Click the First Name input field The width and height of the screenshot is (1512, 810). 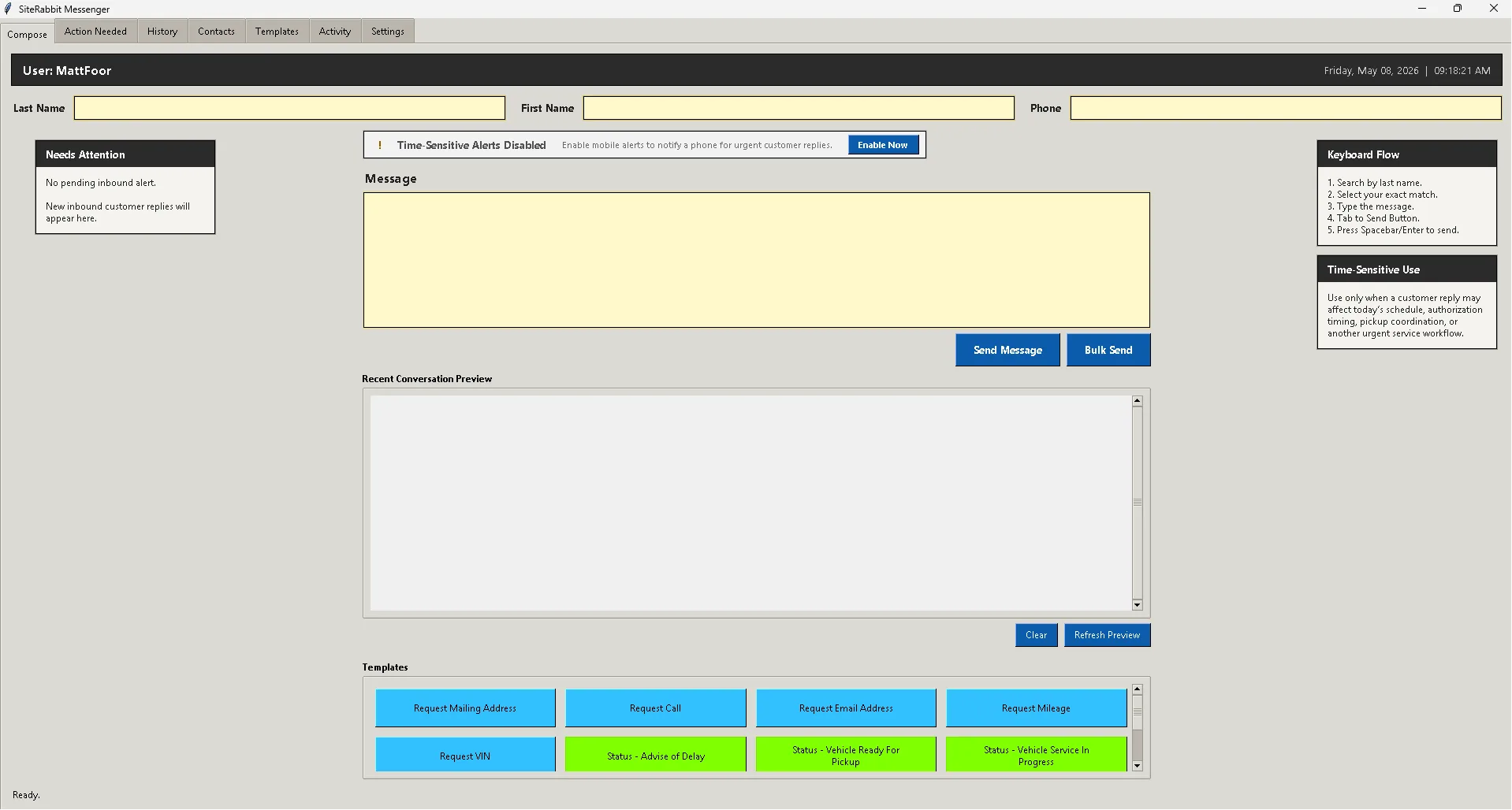(799, 108)
